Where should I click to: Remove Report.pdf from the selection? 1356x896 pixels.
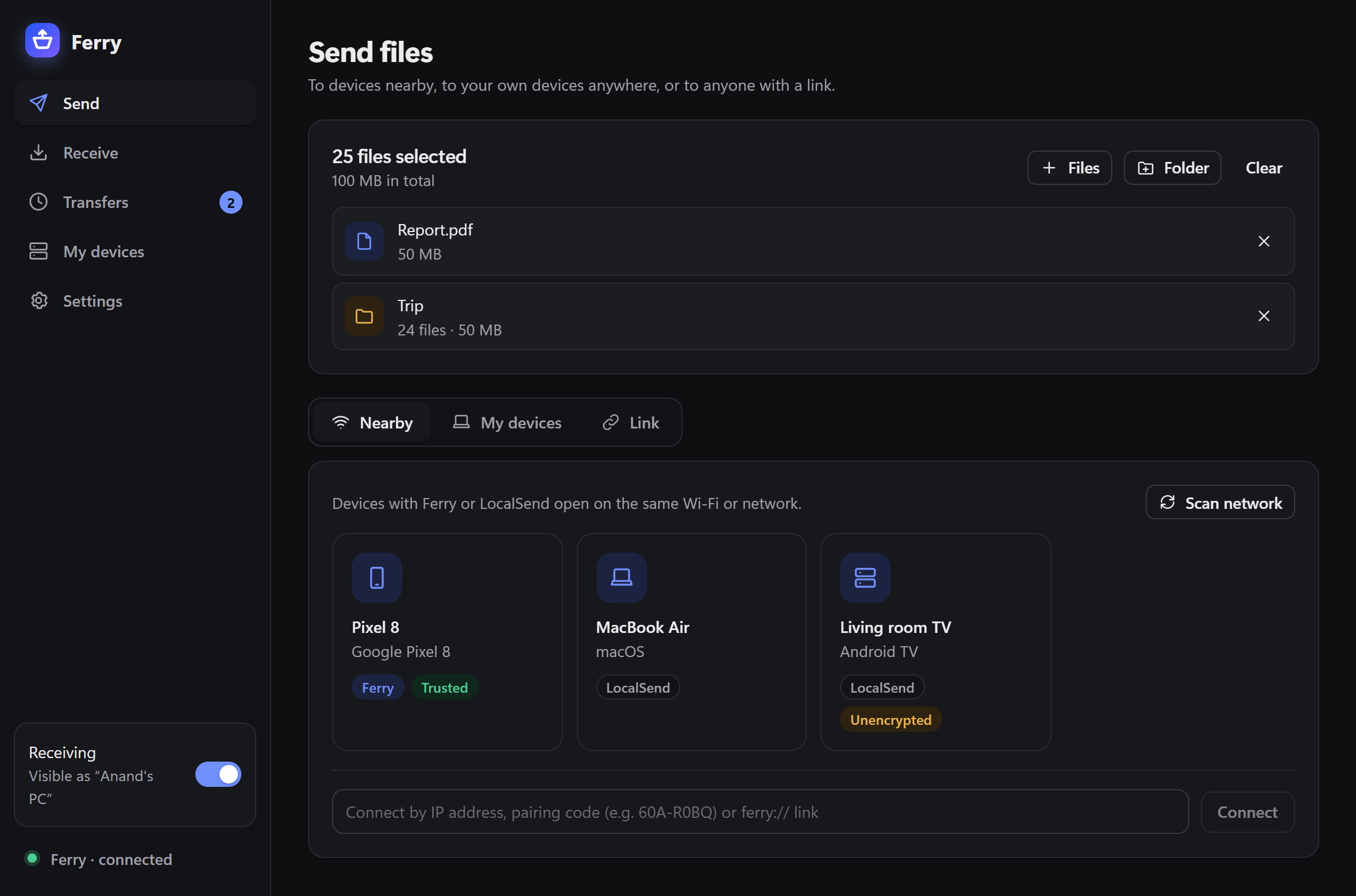(1263, 241)
